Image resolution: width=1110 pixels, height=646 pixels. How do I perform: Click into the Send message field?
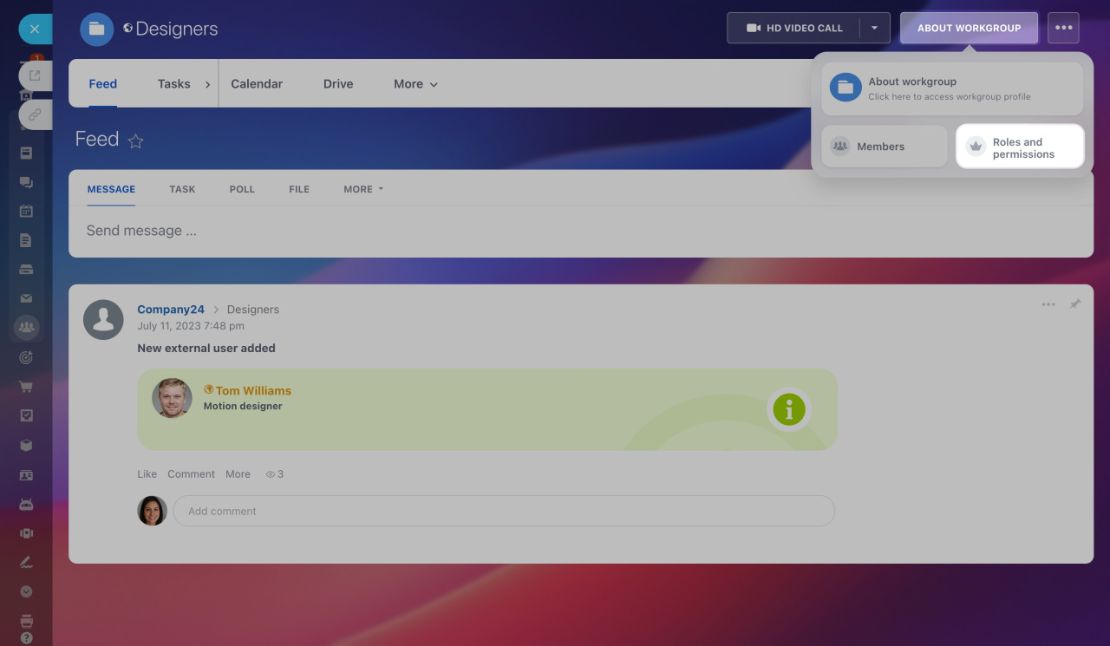pyautogui.click(x=580, y=231)
